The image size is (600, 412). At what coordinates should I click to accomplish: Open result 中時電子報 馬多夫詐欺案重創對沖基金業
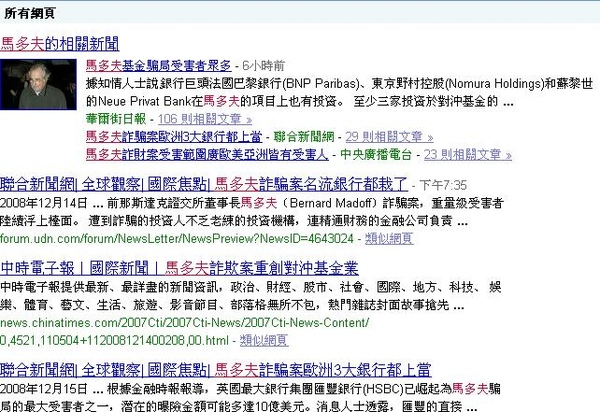point(179,268)
